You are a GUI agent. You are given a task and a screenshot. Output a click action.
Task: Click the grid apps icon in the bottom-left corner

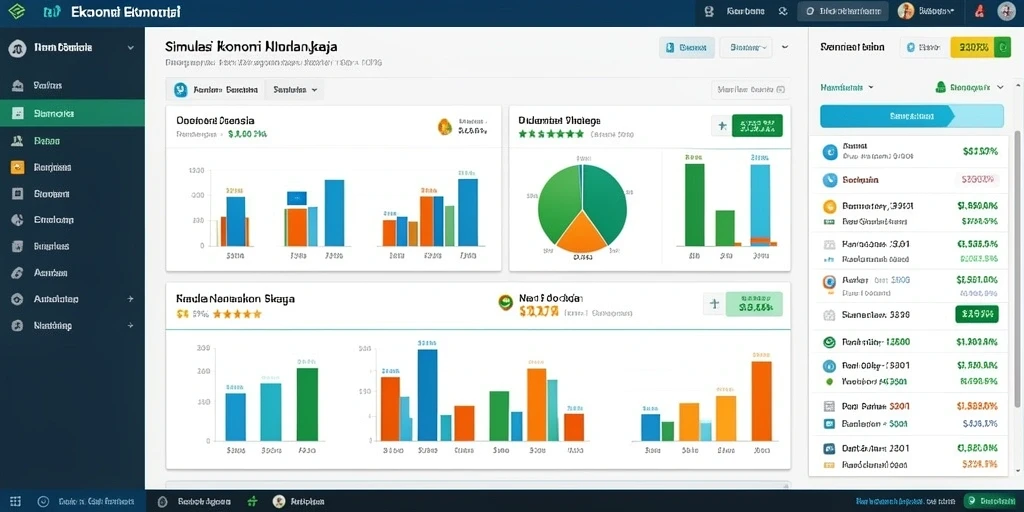16,502
